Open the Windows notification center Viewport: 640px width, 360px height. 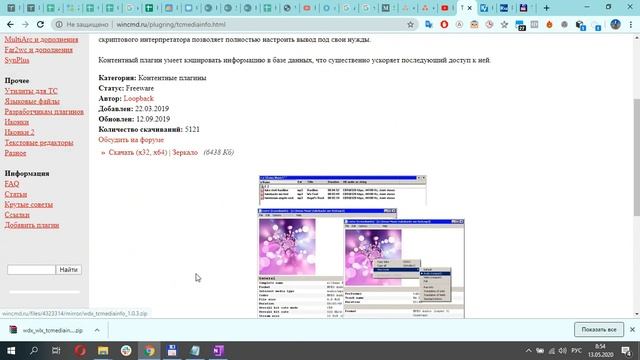click(626, 351)
